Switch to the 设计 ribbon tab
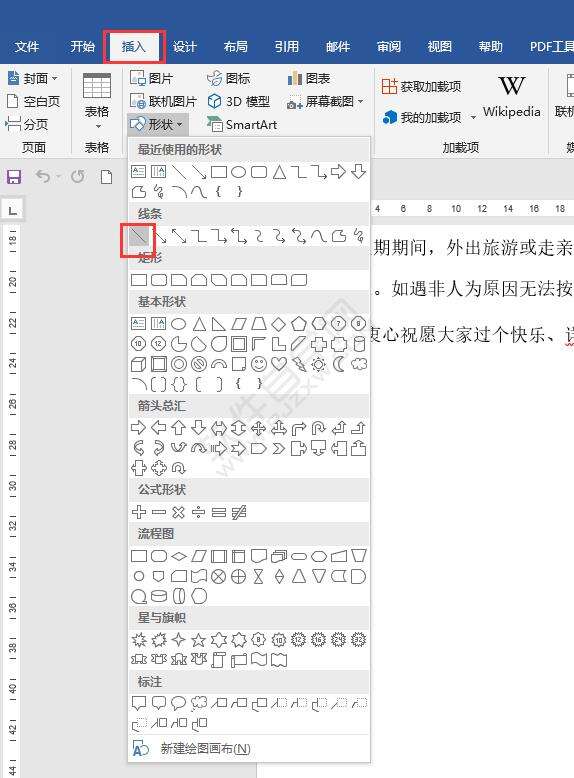Viewport: 574px width, 778px height. pyautogui.click(x=185, y=47)
